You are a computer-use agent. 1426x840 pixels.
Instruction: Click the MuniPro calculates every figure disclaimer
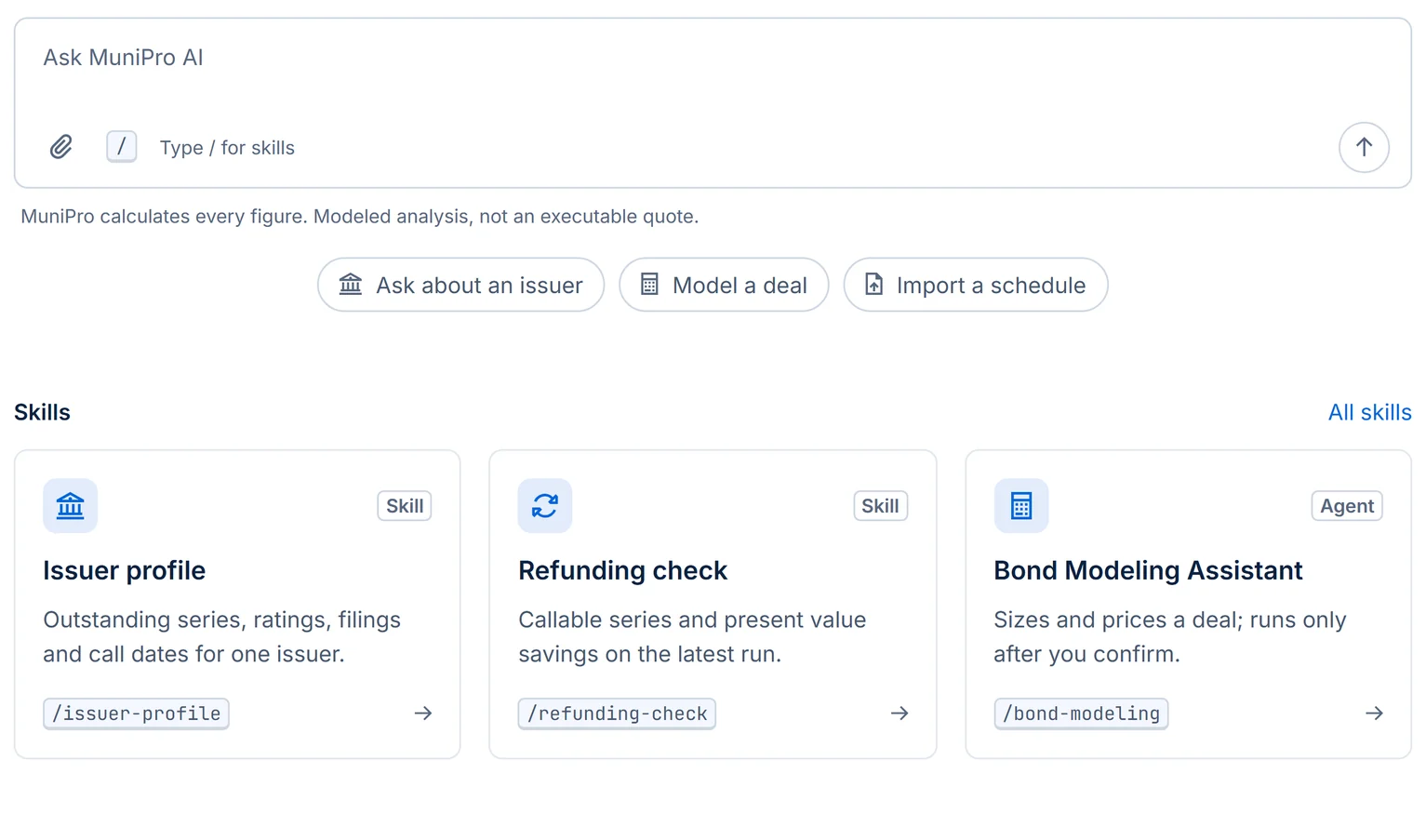[x=359, y=217]
